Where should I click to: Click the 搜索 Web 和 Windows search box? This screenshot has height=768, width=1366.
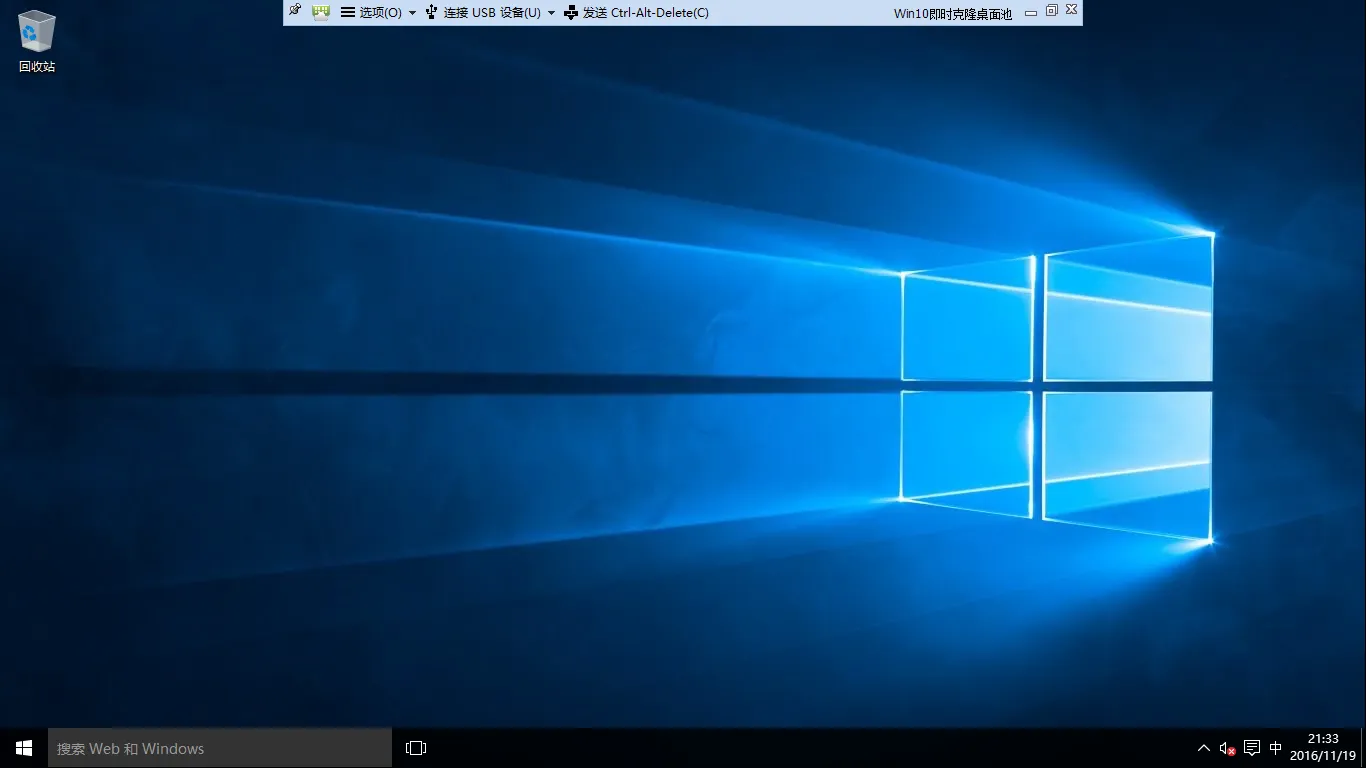(220, 748)
